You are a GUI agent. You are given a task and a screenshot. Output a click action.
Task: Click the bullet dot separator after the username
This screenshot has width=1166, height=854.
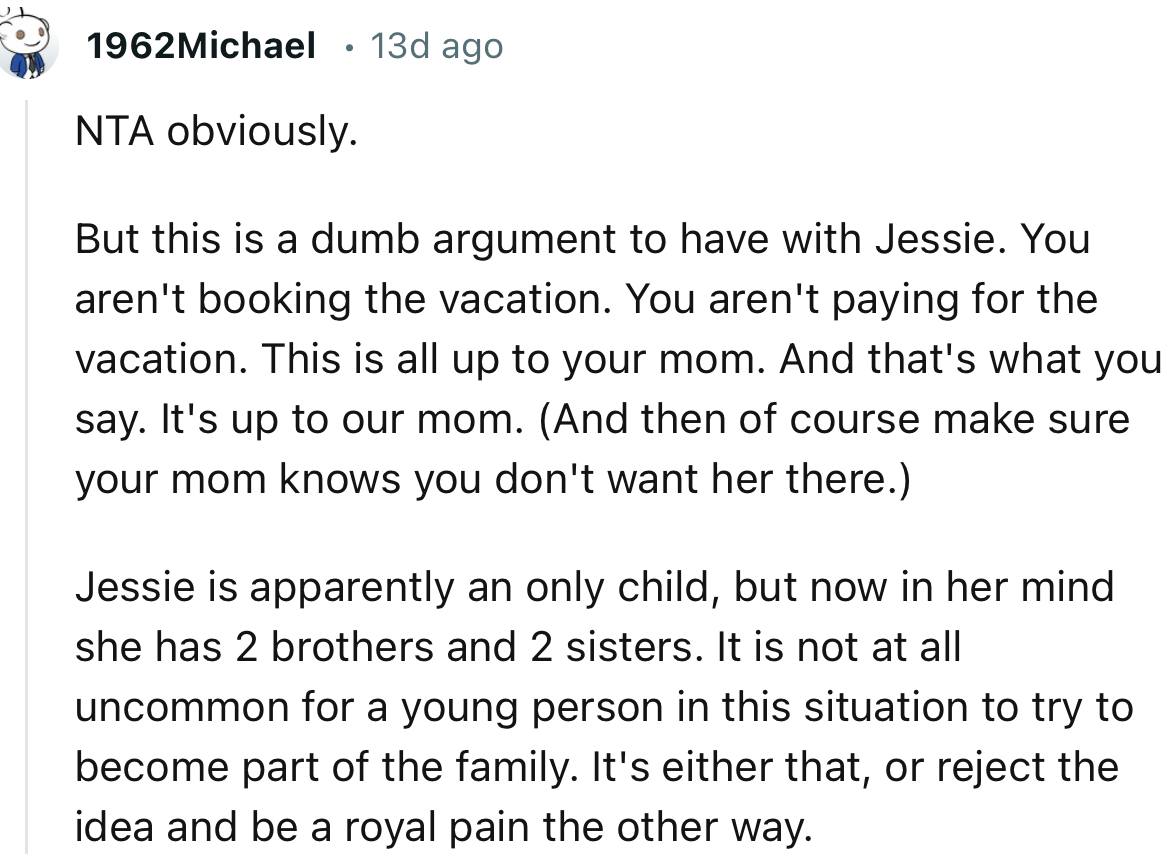click(349, 47)
